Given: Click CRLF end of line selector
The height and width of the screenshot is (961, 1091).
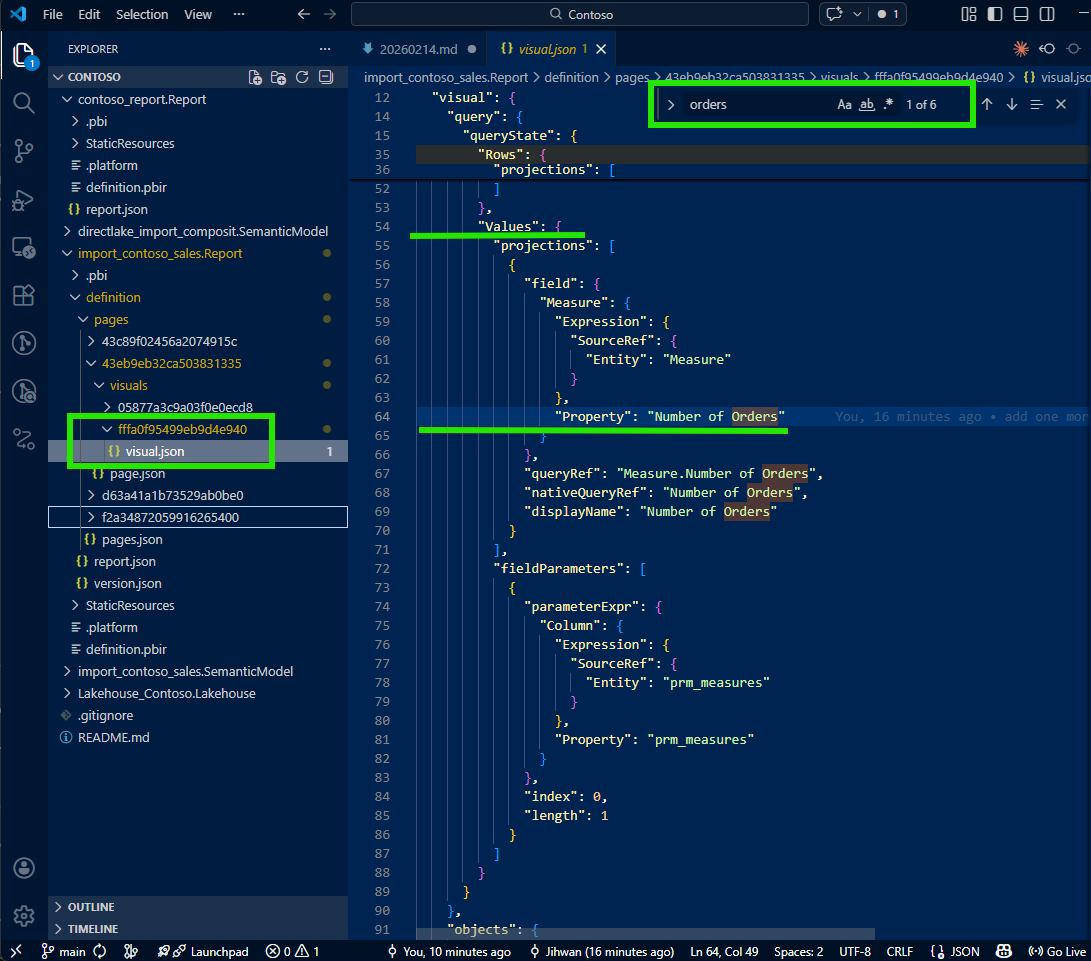Looking at the screenshot, I should [x=900, y=951].
